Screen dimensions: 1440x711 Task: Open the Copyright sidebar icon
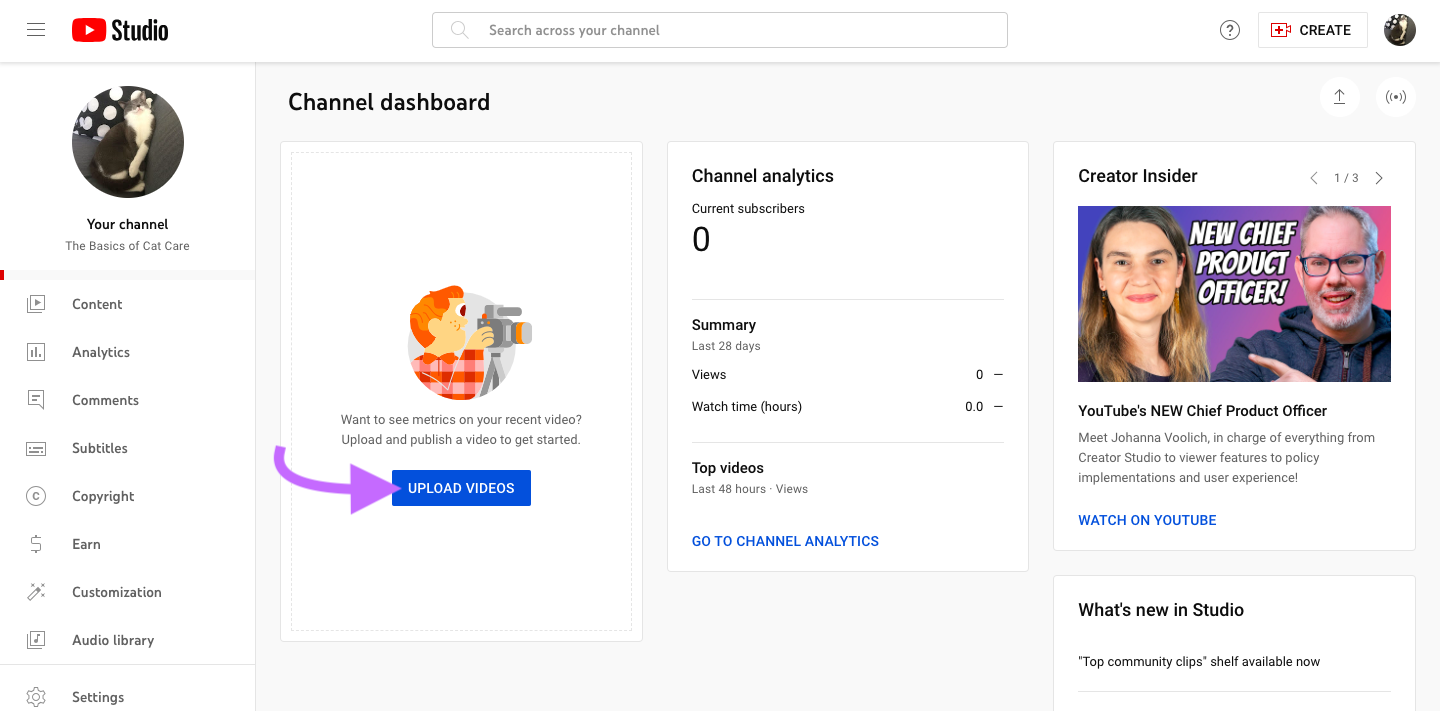[x=36, y=496]
